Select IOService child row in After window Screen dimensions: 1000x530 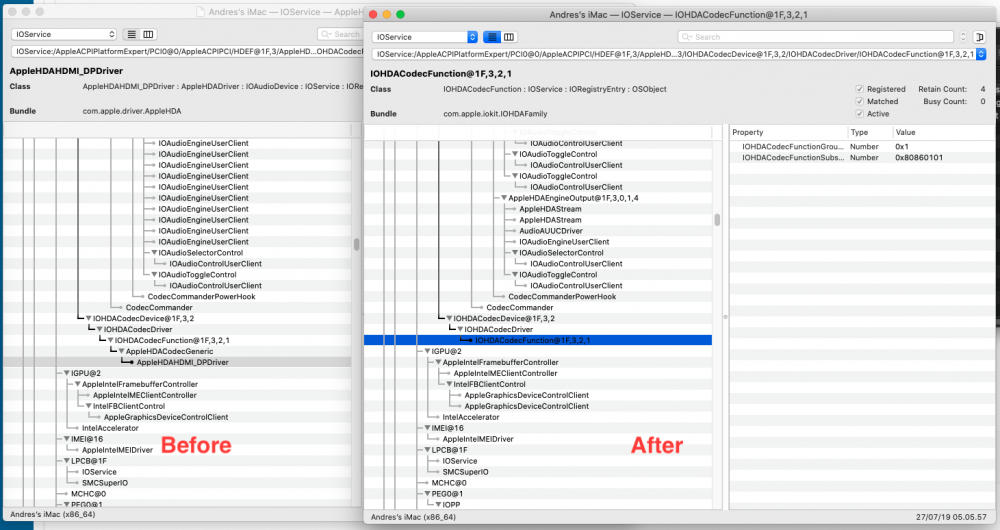click(x=460, y=461)
